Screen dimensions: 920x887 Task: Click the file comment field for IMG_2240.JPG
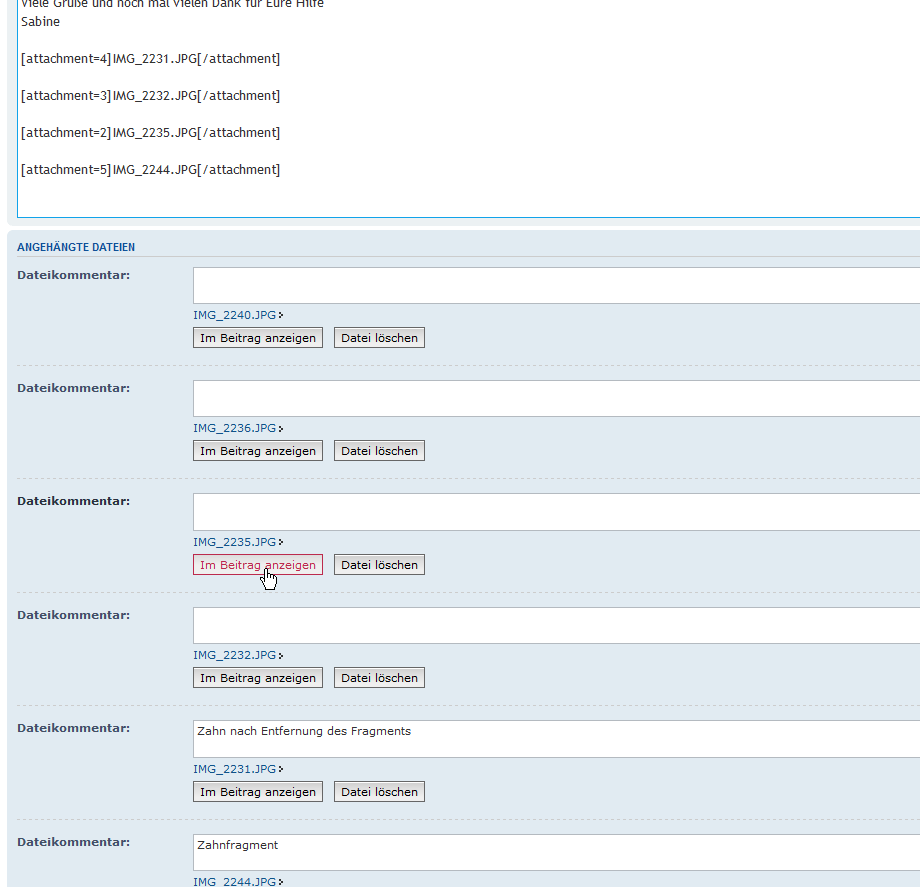pyautogui.click(x=555, y=285)
